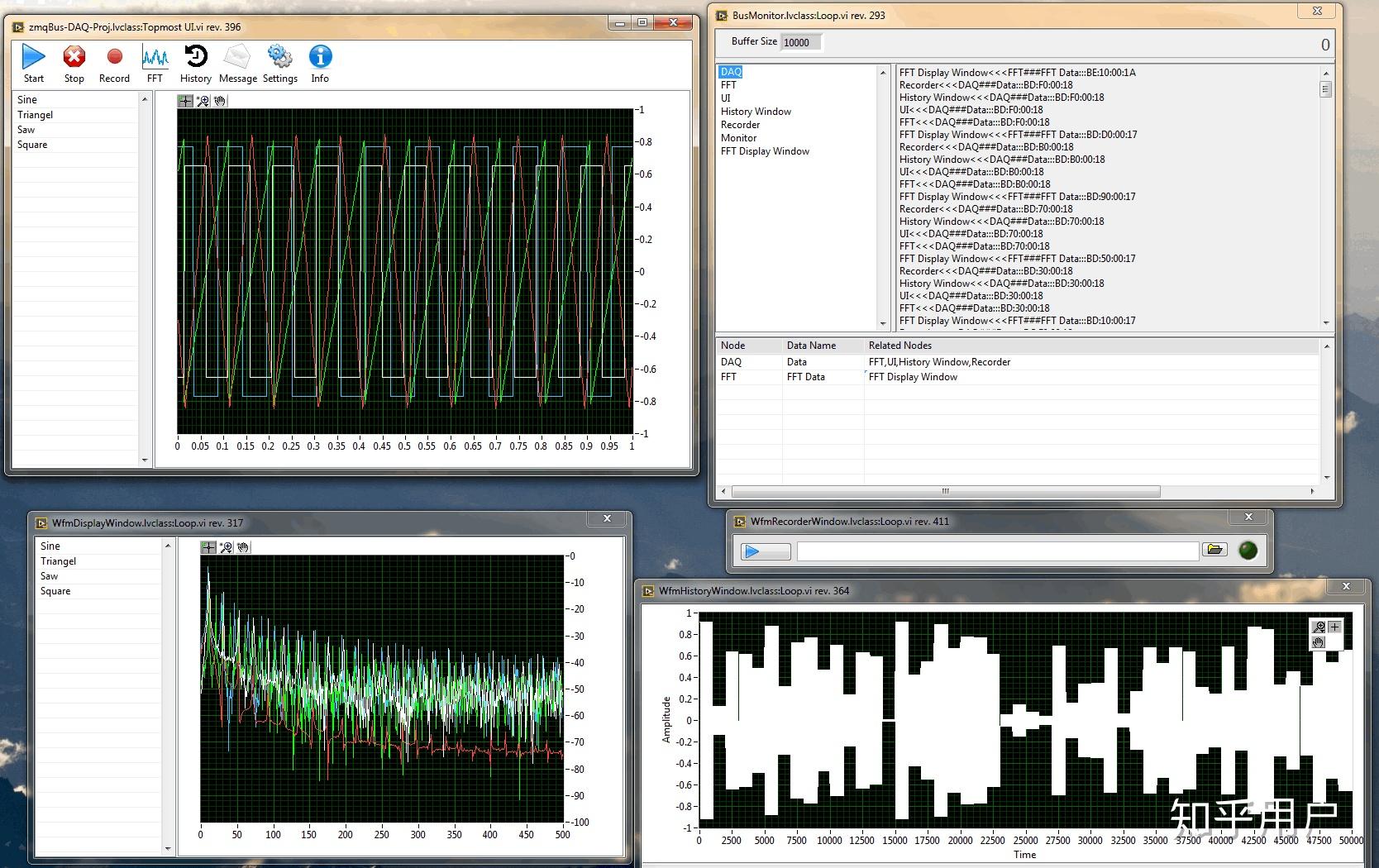
Task: Select the zoom tool above the main waveform graph
Action: click(203, 101)
